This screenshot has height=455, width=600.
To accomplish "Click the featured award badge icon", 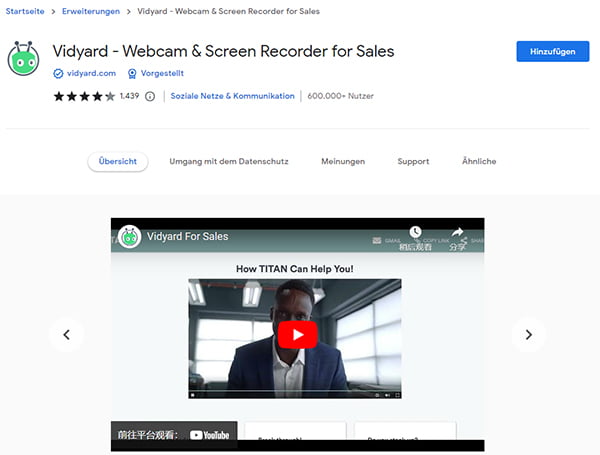I will tap(132, 73).
